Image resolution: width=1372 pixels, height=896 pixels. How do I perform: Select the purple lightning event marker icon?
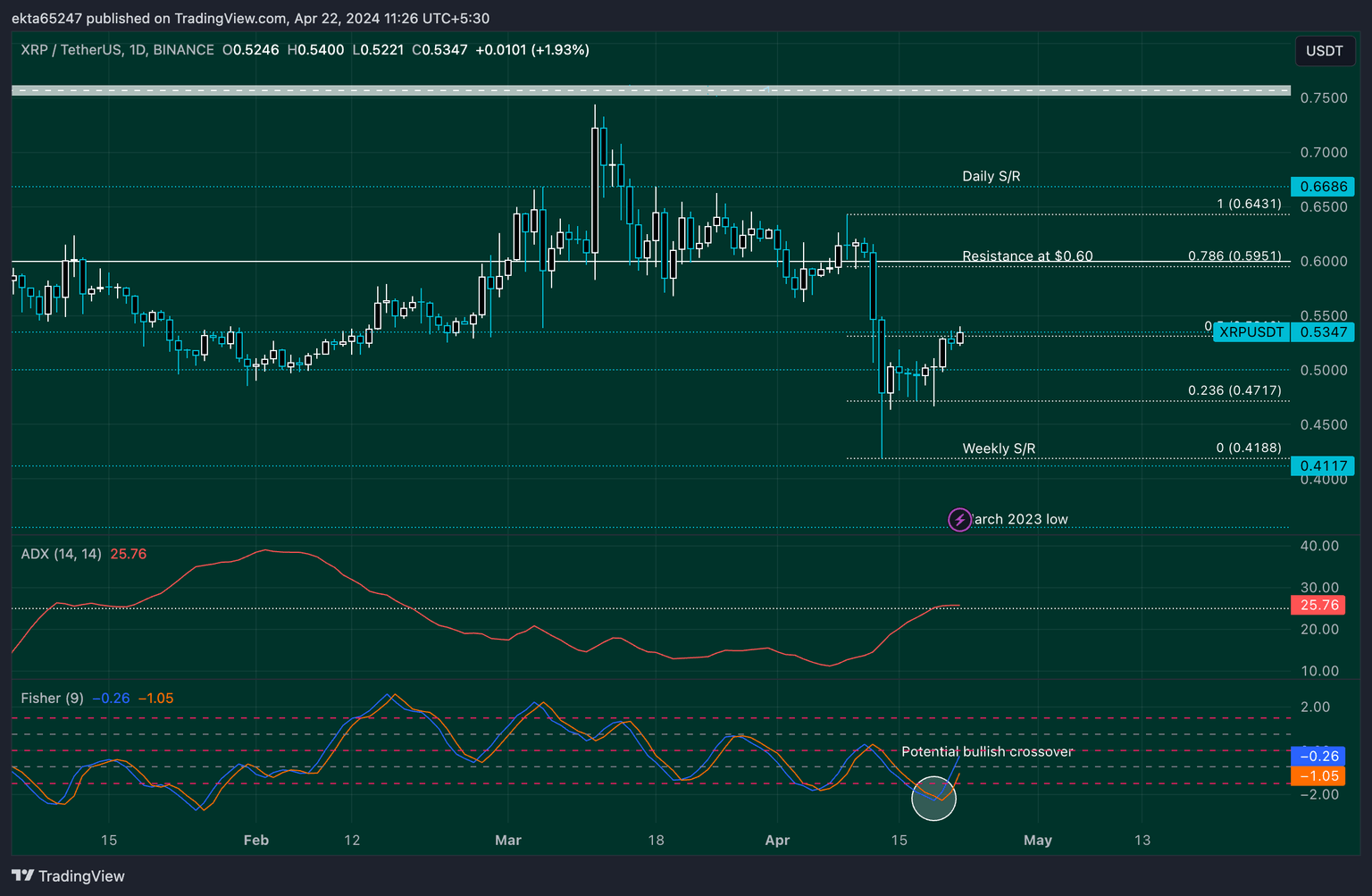coord(959,519)
